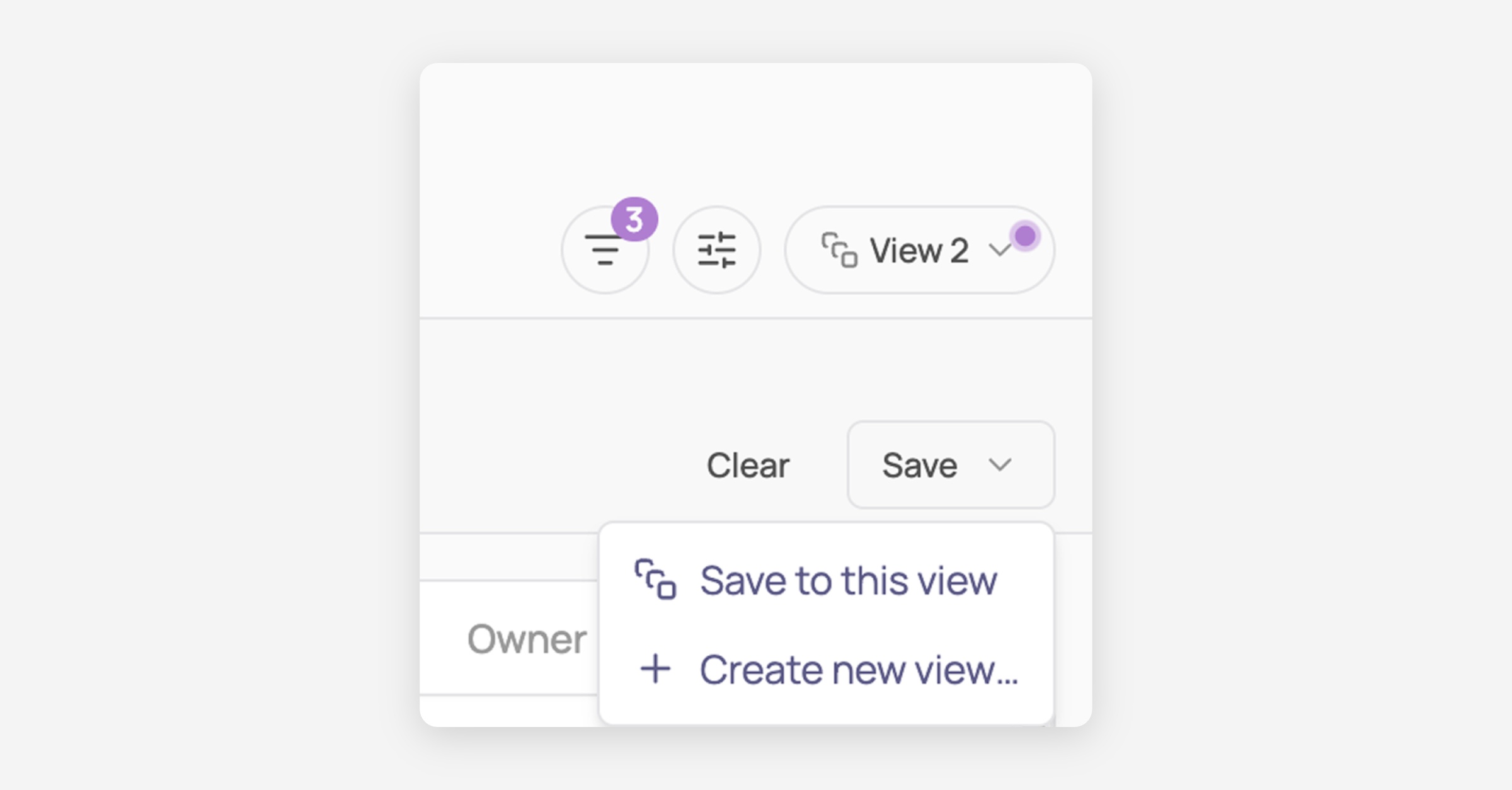Open the filter button with lines icon
1512x790 pixels.
[605, 250]
